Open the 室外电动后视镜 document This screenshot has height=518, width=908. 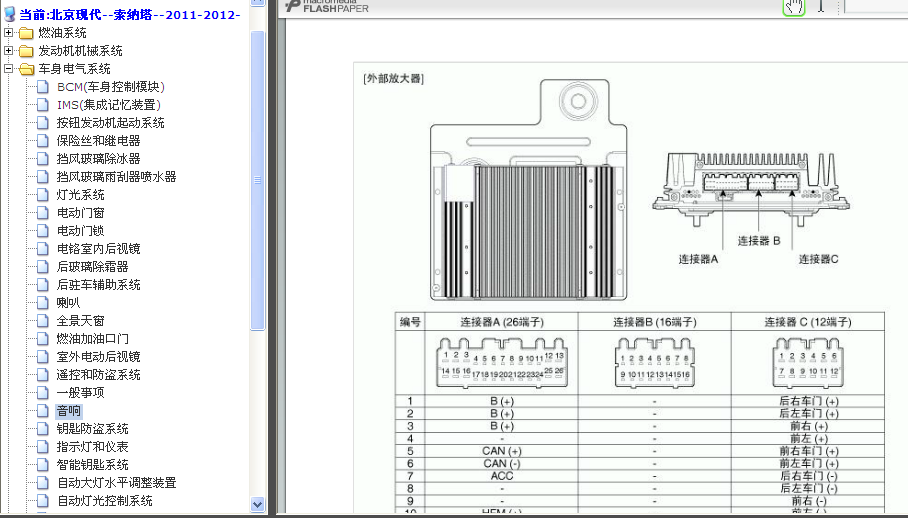coord(98,357)
